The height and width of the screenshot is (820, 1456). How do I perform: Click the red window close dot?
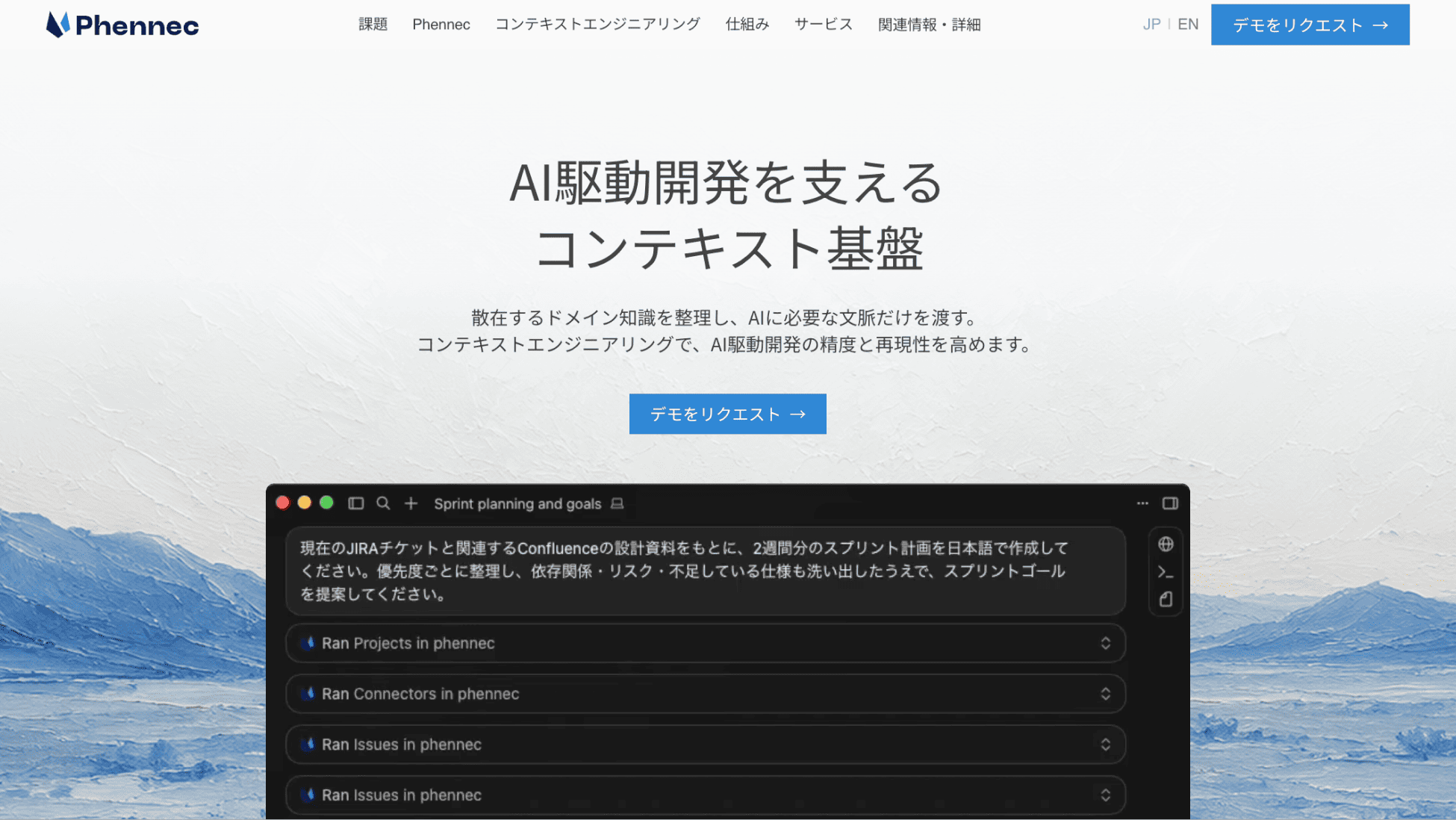282,503
